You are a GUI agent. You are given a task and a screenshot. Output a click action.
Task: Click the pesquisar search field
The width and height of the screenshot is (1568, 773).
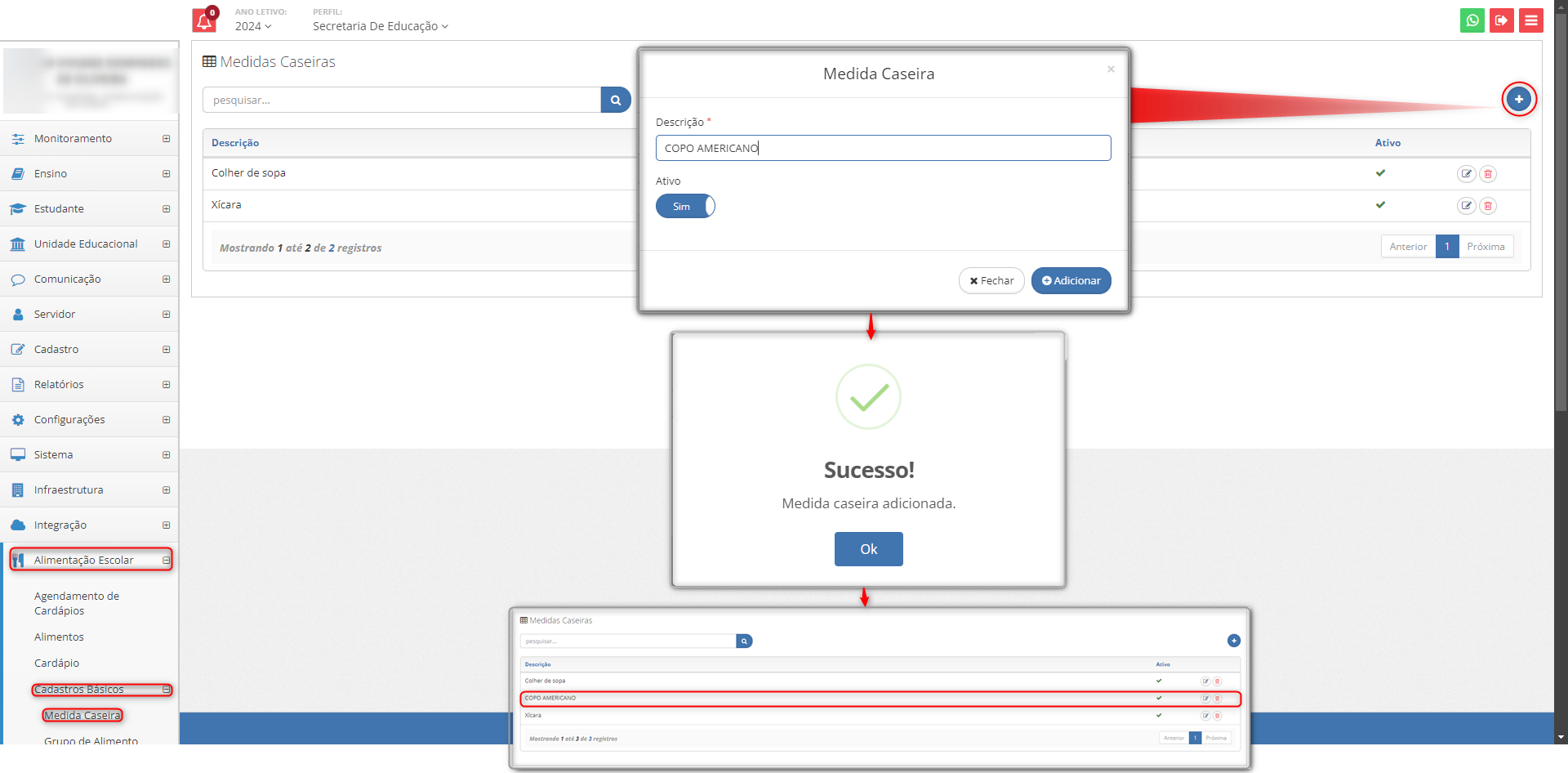[x=402, y=100]
